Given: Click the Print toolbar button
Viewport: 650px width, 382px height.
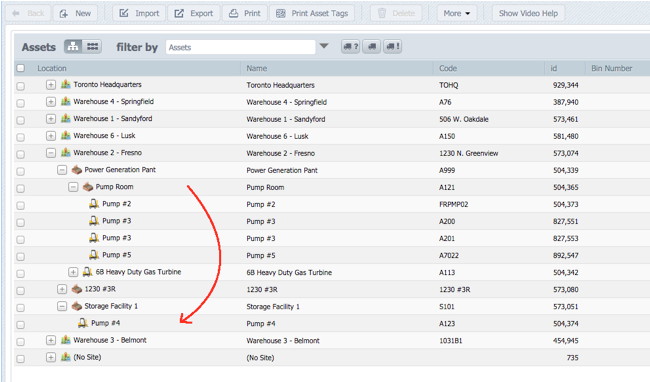Looking at the screenshot, I should click(245, 13).
